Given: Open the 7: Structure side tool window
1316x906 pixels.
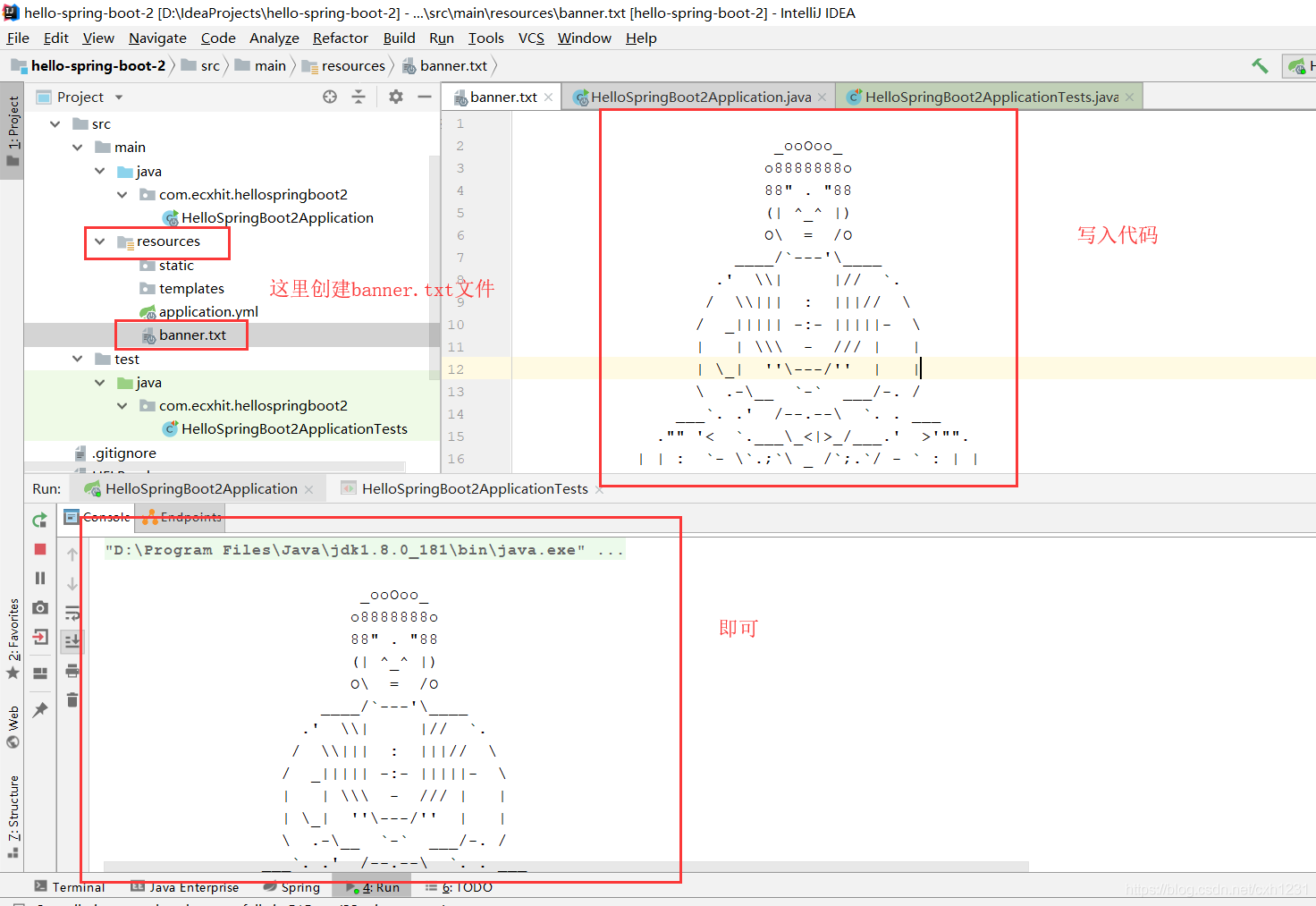Looking at the screenshot, I should click(x=13, y=817).
